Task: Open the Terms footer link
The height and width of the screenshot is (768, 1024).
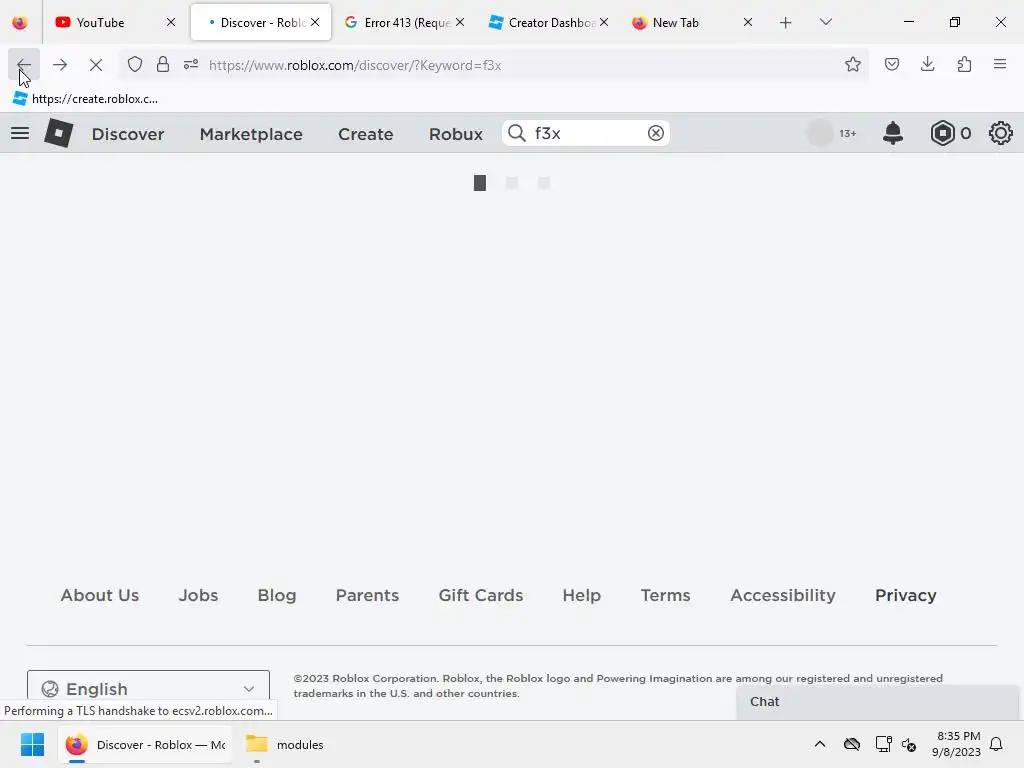Action: 665,595
